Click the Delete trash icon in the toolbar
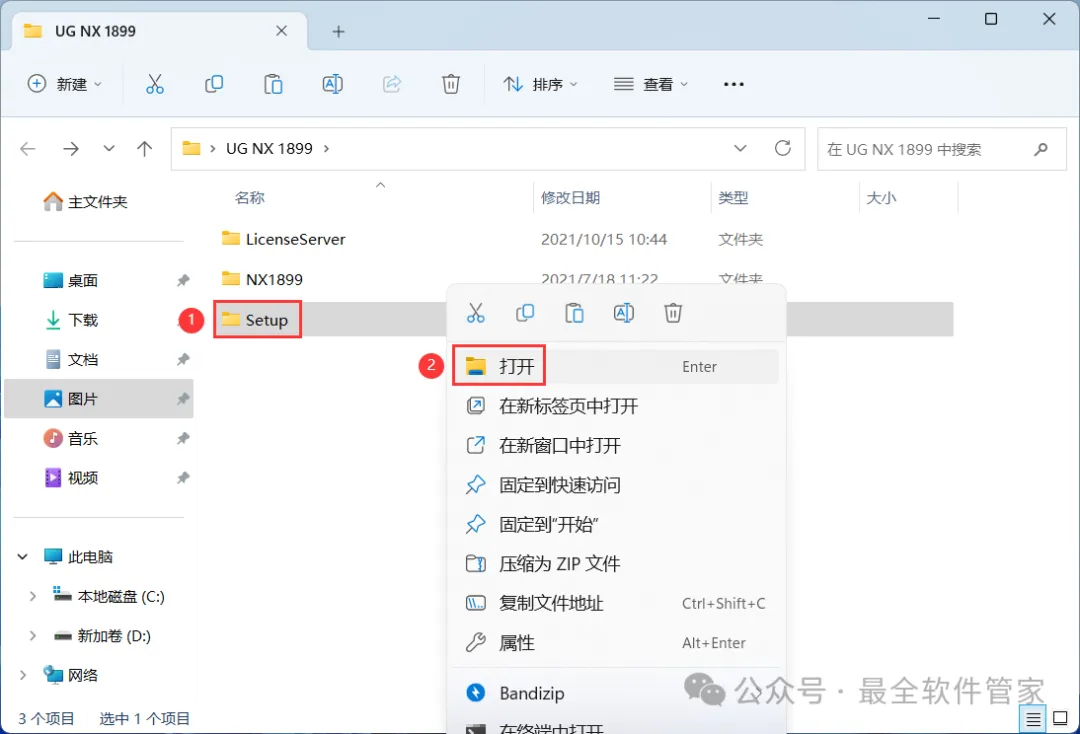Viewport: 1080px width, 734px height. [x=450, y=84]
